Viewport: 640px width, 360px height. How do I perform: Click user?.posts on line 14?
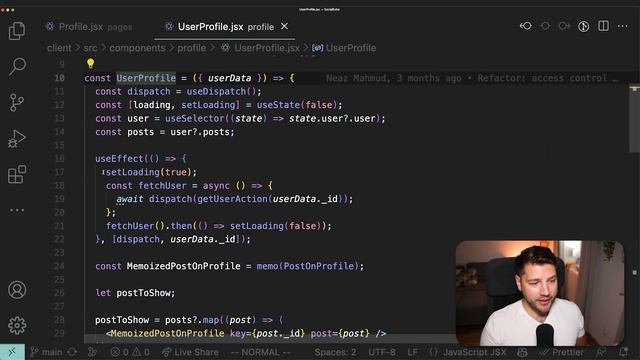pos(200,132)
